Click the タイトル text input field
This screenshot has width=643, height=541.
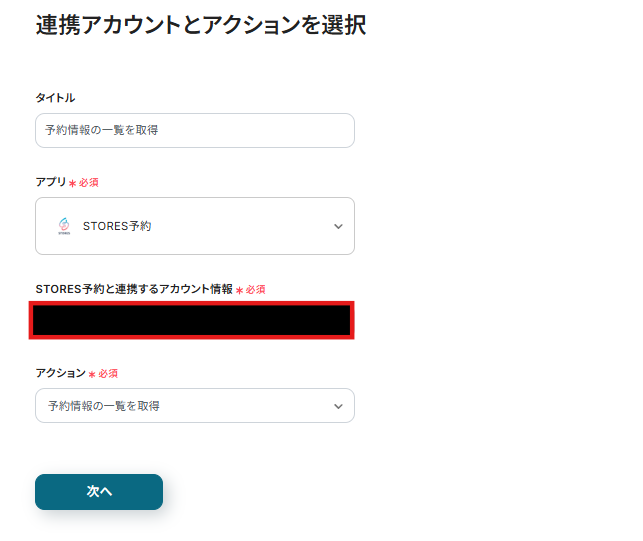(x=195, y=131)
